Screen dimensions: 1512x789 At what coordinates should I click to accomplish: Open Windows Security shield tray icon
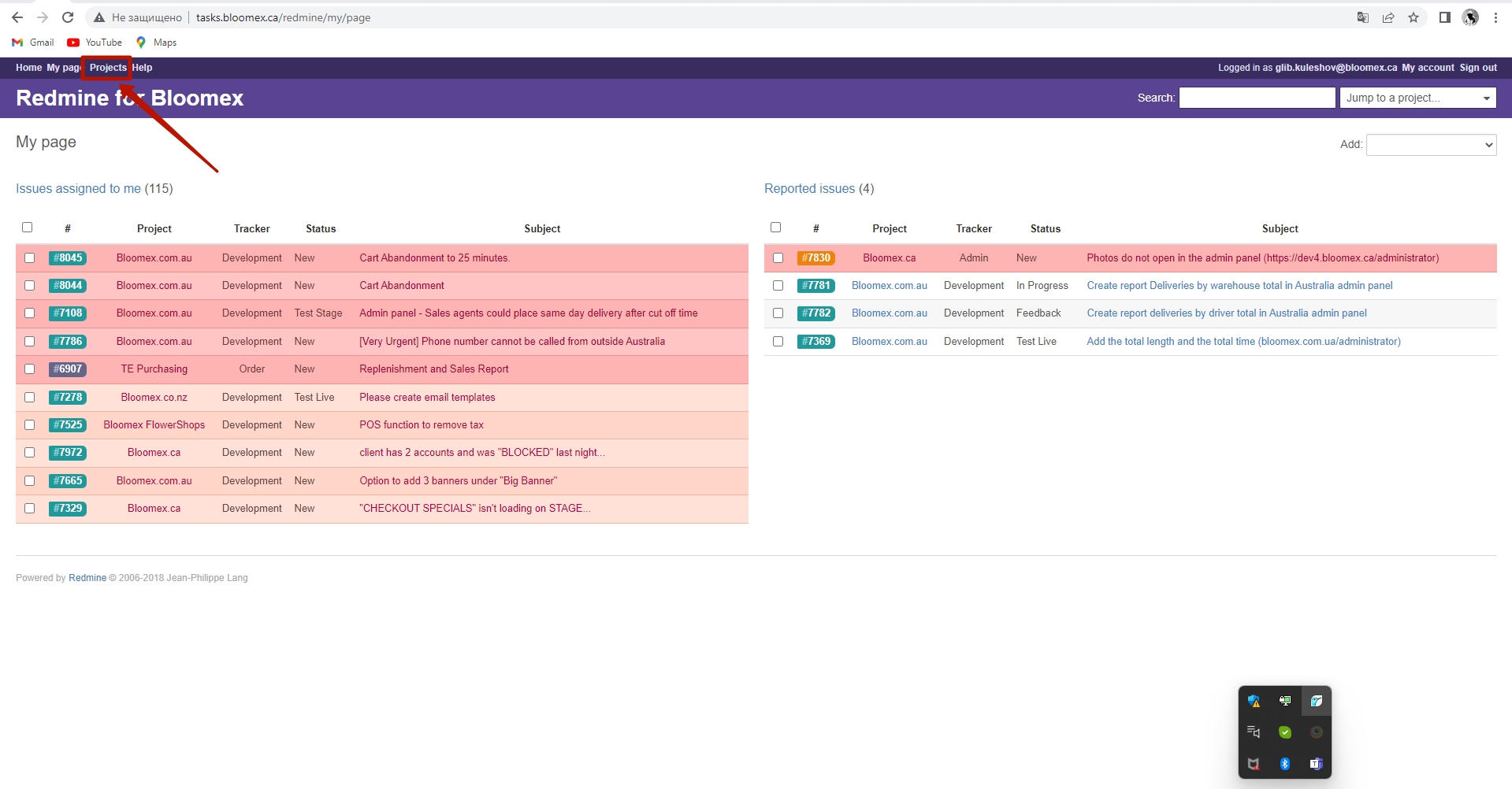(1254, 701)
